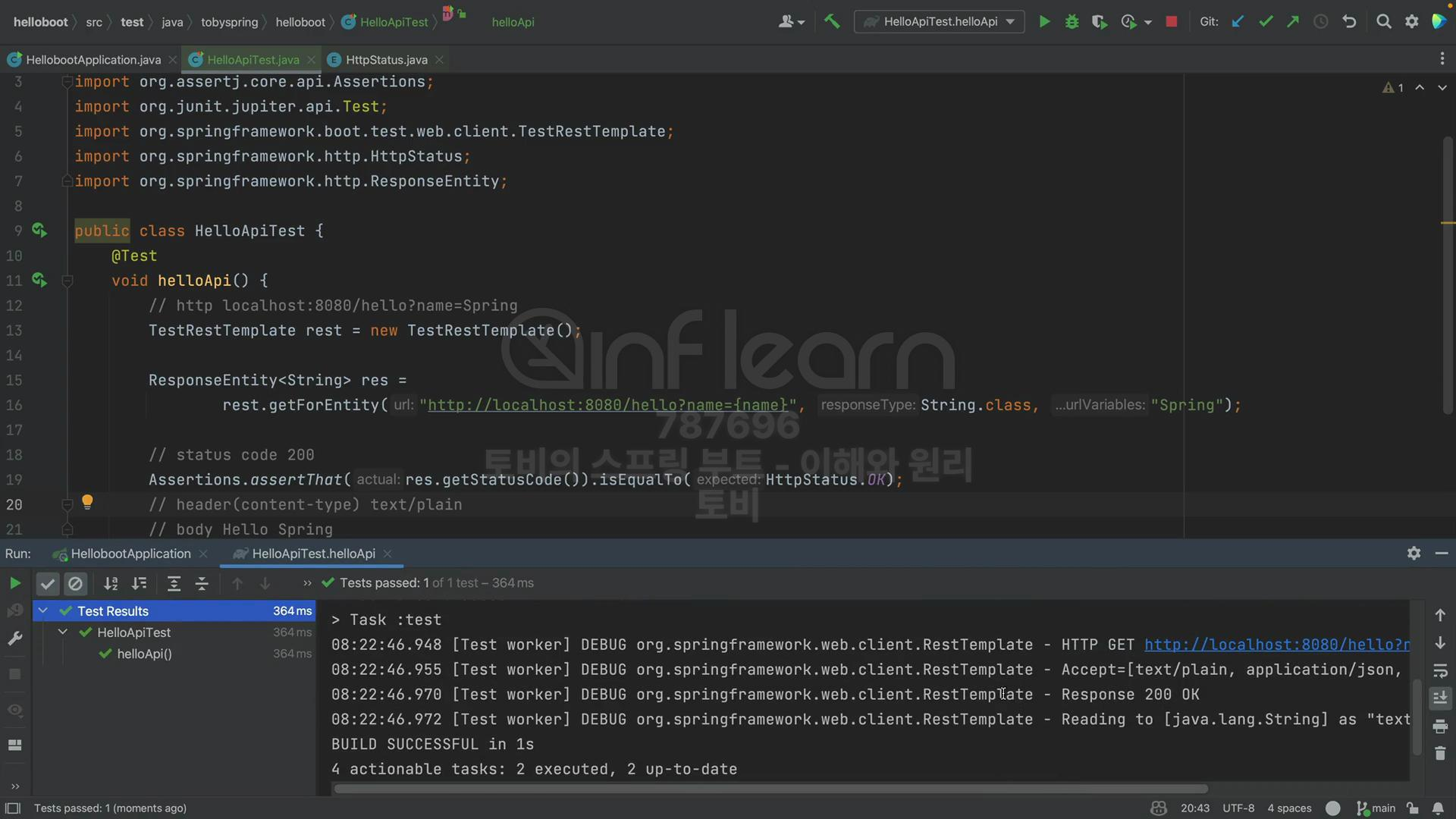Toggle show passed tests checkmark button

click(47, 583)
